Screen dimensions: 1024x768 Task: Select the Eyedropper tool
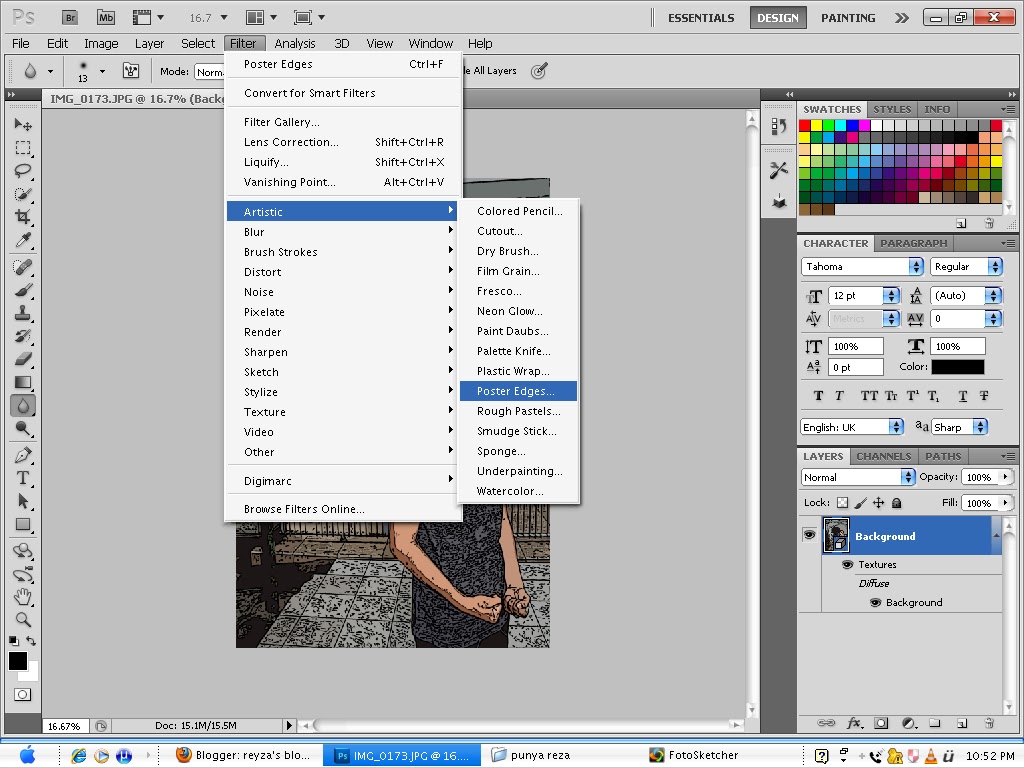23,240
